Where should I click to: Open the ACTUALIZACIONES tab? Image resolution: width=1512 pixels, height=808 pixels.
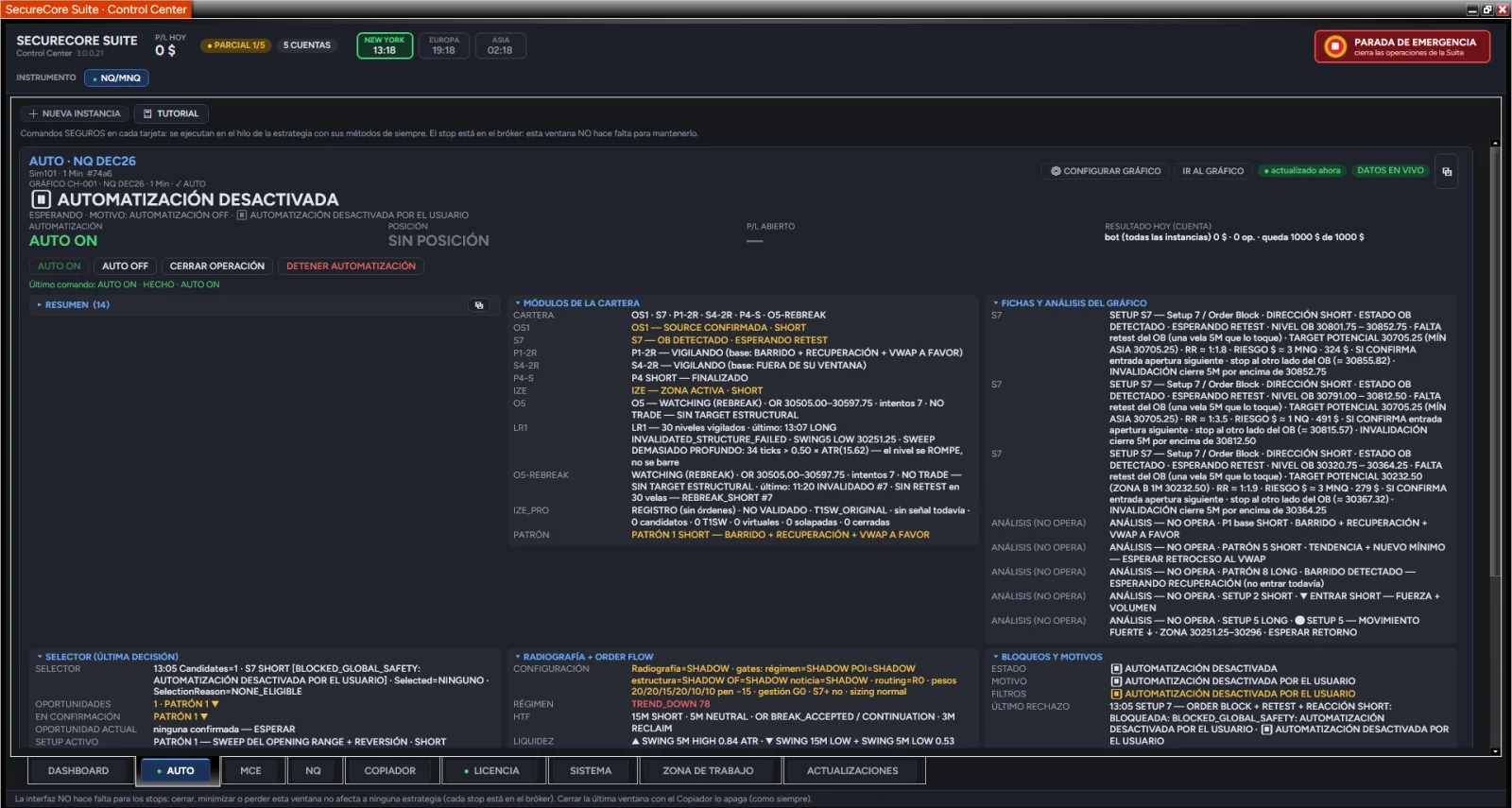(x=852, y=771)
